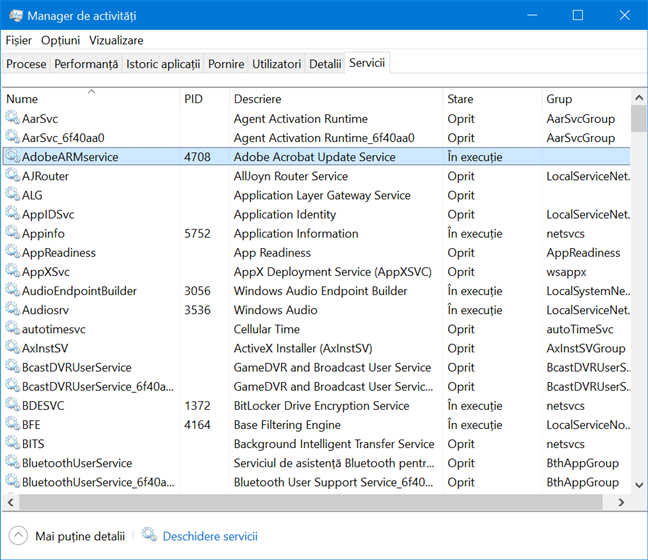Click the vertical scrollbar thumb
Viewport: 648px width, 560px height.
[x=639, y=119]
